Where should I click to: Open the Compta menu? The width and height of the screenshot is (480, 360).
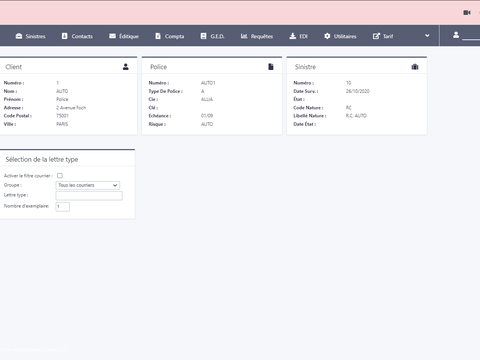(x=170, y=36)
